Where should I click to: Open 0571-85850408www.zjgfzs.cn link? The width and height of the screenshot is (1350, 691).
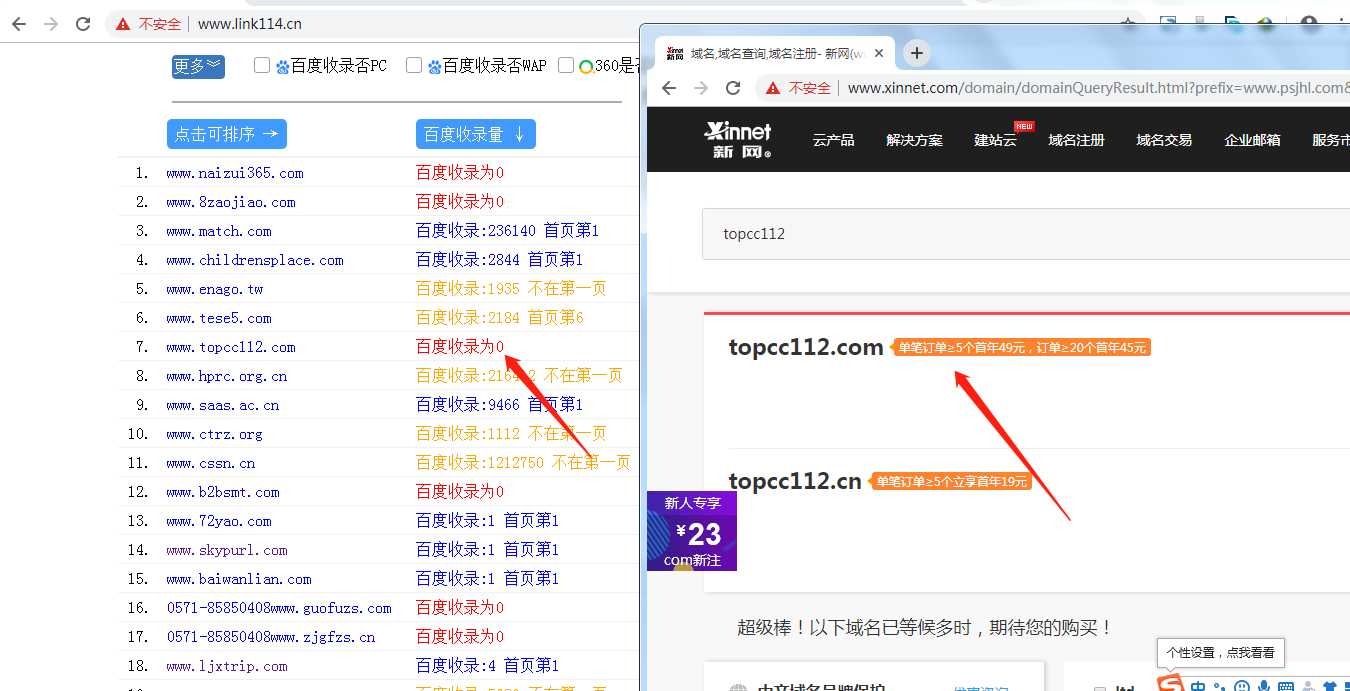(x=271, y=637)
